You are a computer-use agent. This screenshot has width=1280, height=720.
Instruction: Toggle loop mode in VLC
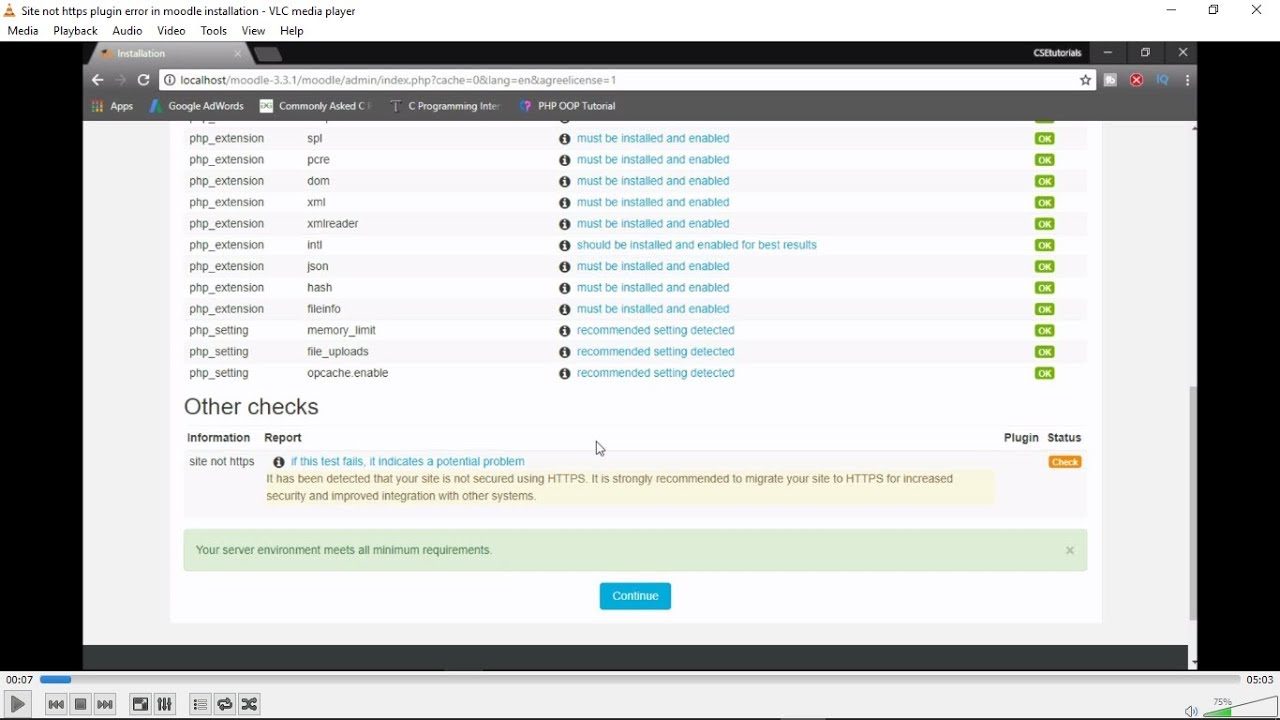(x=225, y=705)
